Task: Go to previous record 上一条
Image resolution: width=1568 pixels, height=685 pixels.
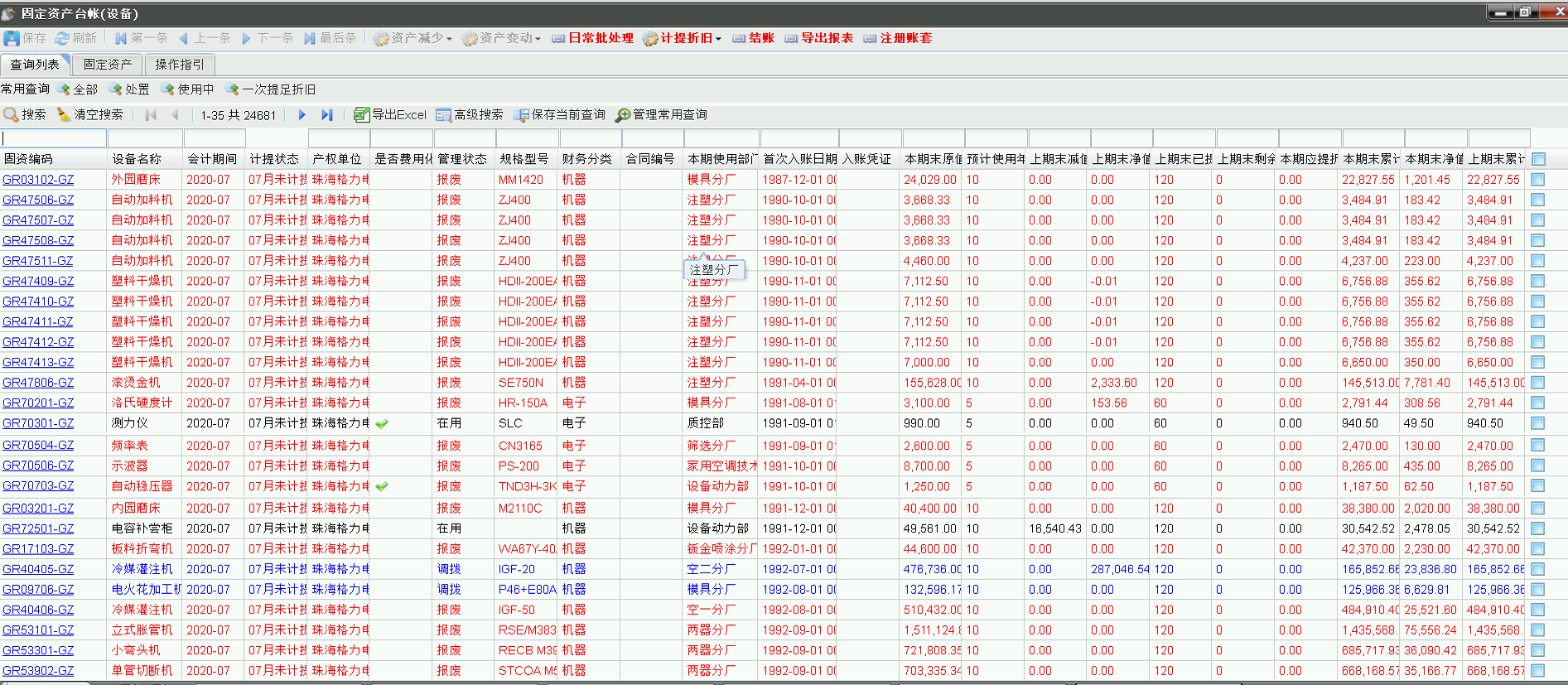Action: (205, 38)
